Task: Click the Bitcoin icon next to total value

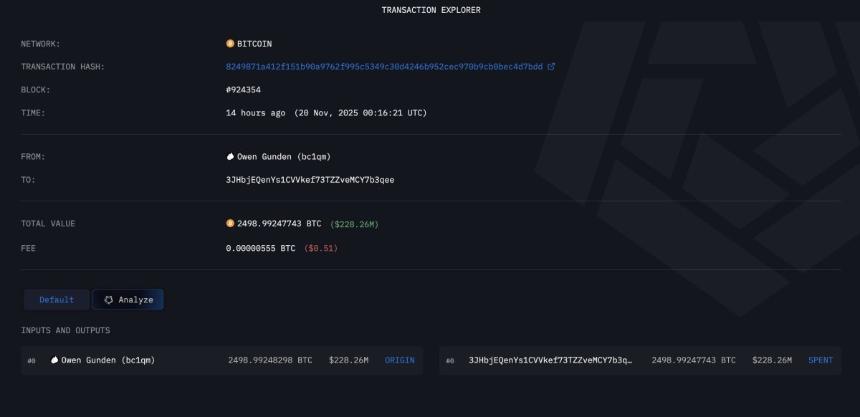Action: coord(230,223)
